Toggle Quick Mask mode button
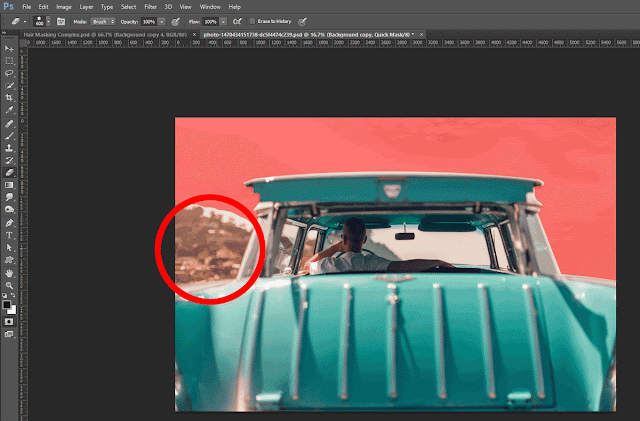The width and height of the screenshot is (640, 421). [9, 322]
